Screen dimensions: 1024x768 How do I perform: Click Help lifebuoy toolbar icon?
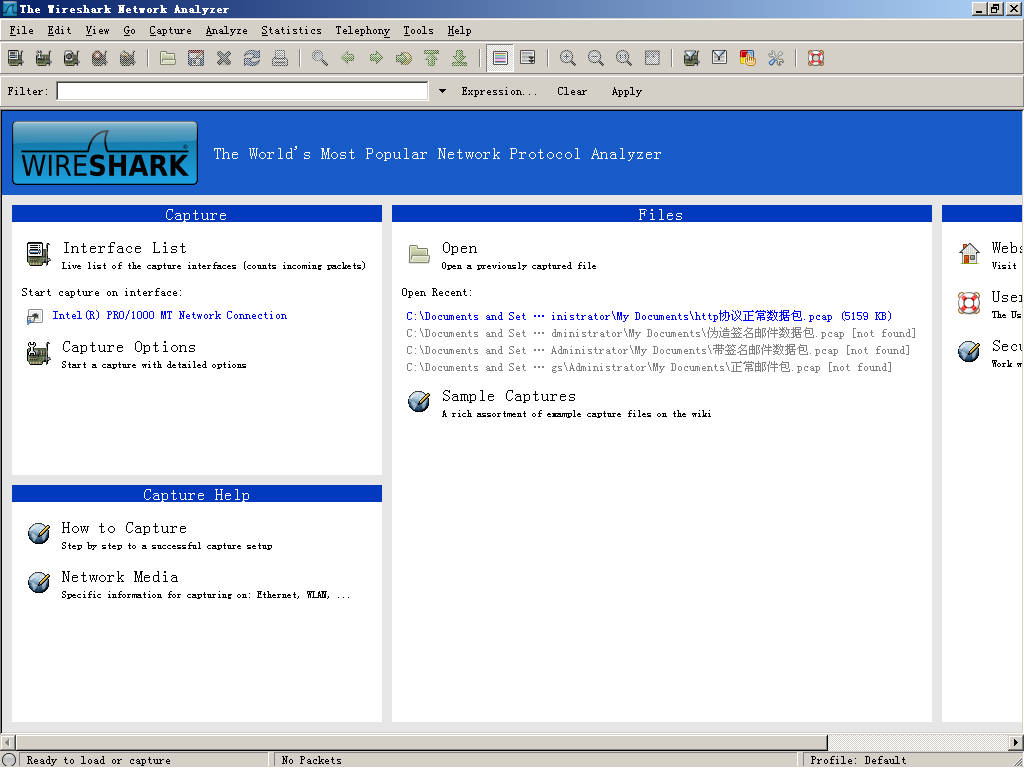[816, 58]
